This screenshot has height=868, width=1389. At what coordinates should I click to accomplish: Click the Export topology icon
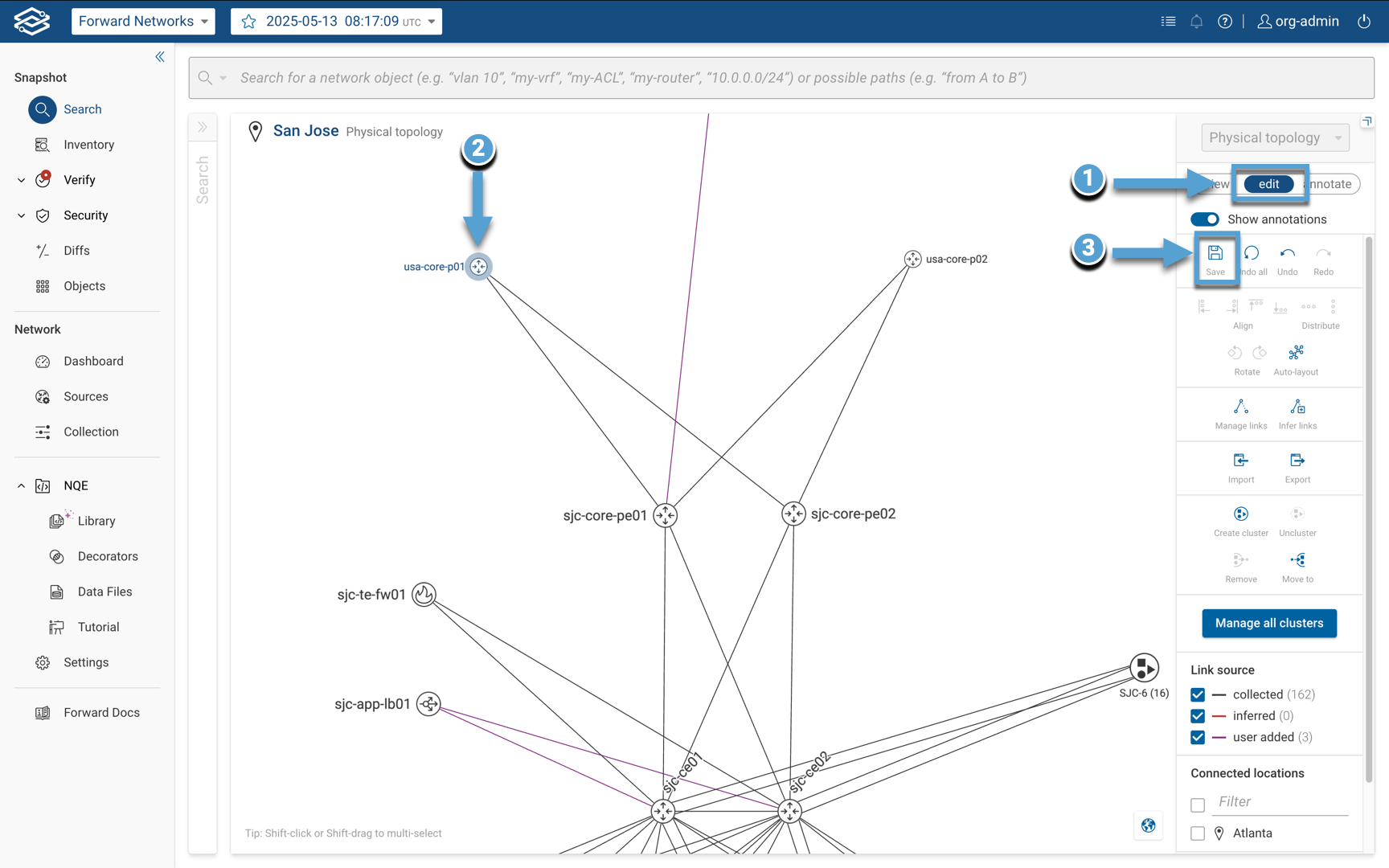point(1297,461)
